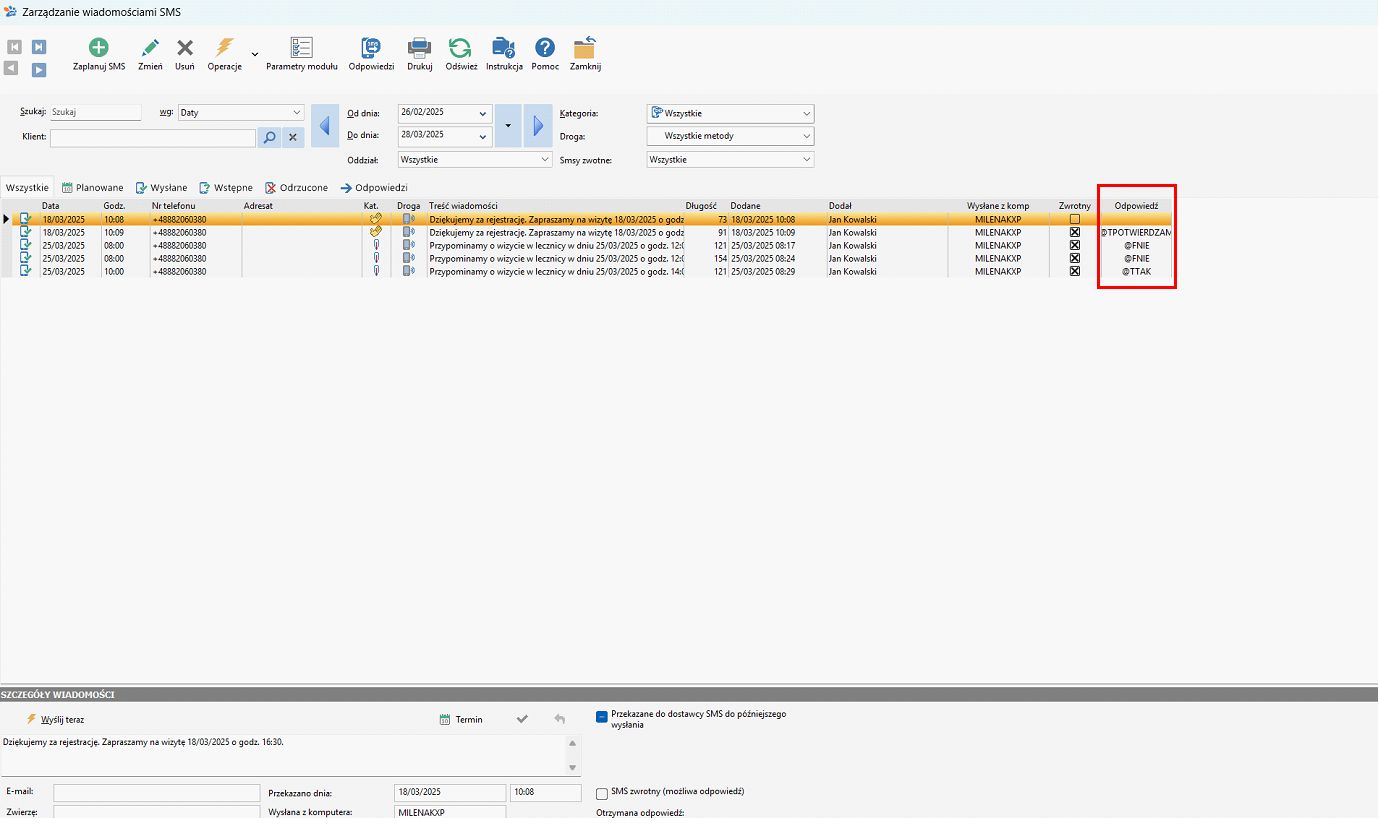
Task: Click the Klient input field
Action: 153,138
